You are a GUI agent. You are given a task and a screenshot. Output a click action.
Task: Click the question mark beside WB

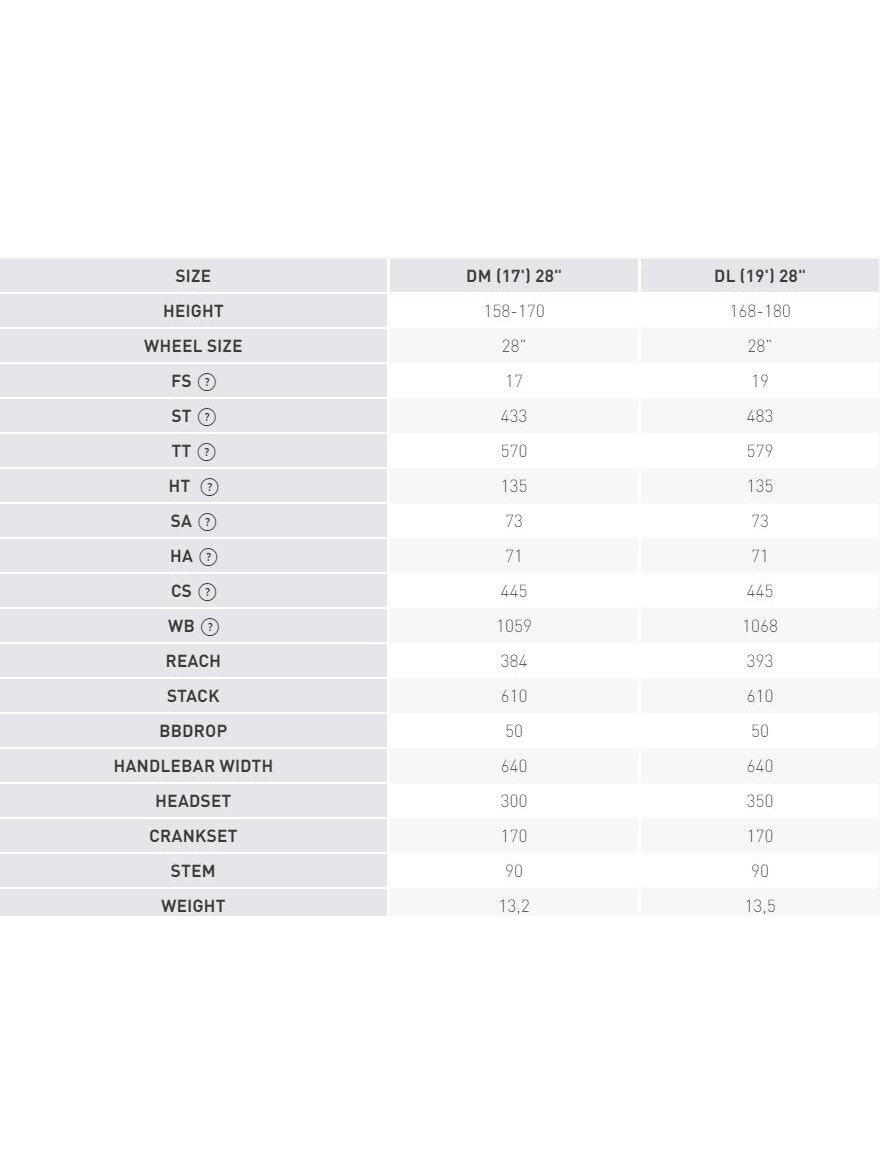(210, 628)
